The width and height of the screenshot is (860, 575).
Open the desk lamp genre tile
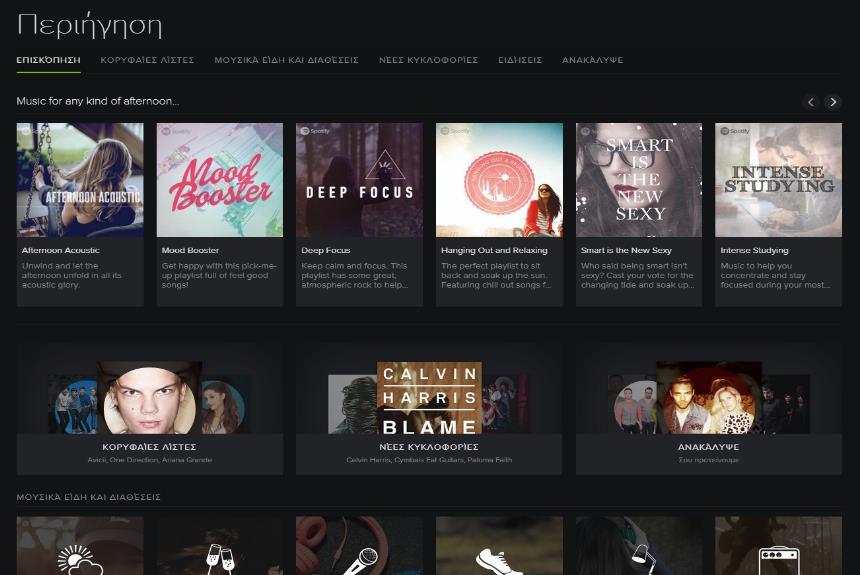point(639,545)
